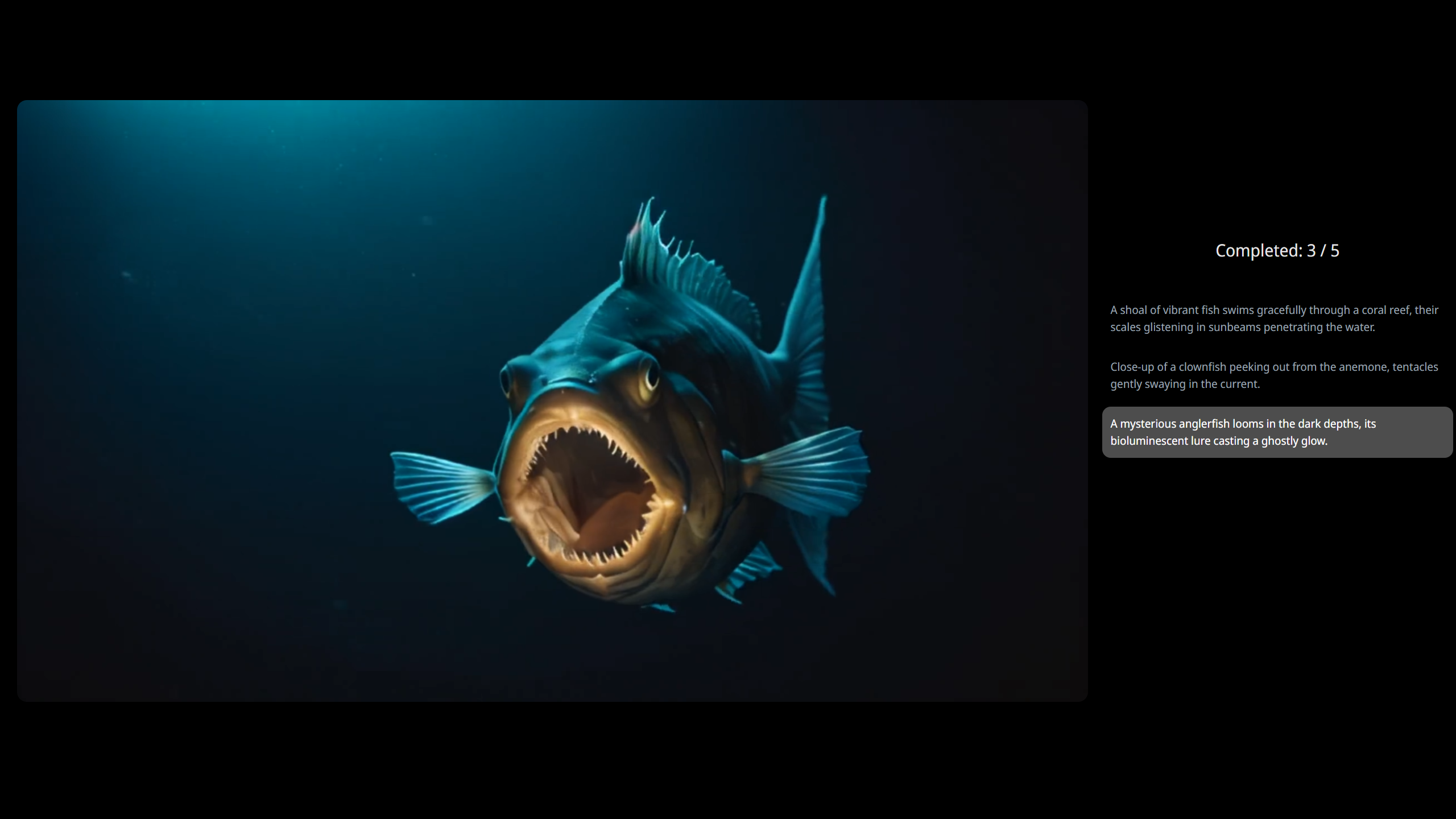
Task: Click the 'gently swaying in the current' line
Action: coord(1185,384)
